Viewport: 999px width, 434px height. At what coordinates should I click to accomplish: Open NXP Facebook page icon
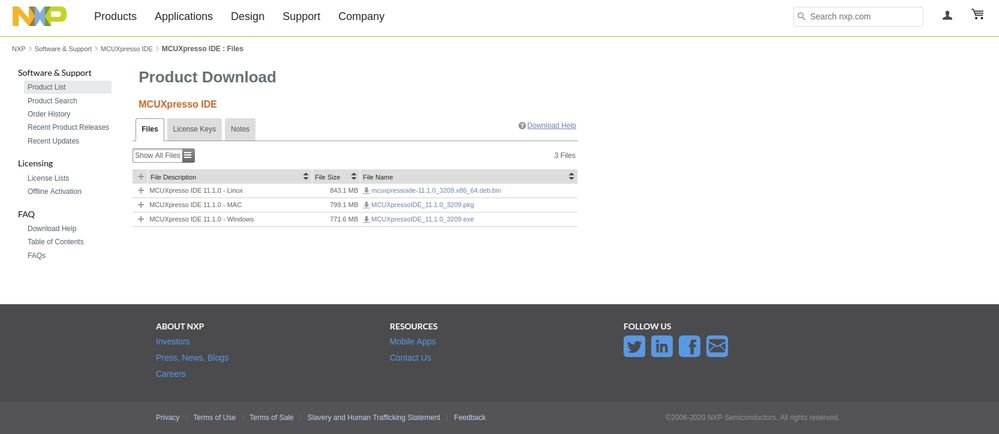(x=689, y=346)
